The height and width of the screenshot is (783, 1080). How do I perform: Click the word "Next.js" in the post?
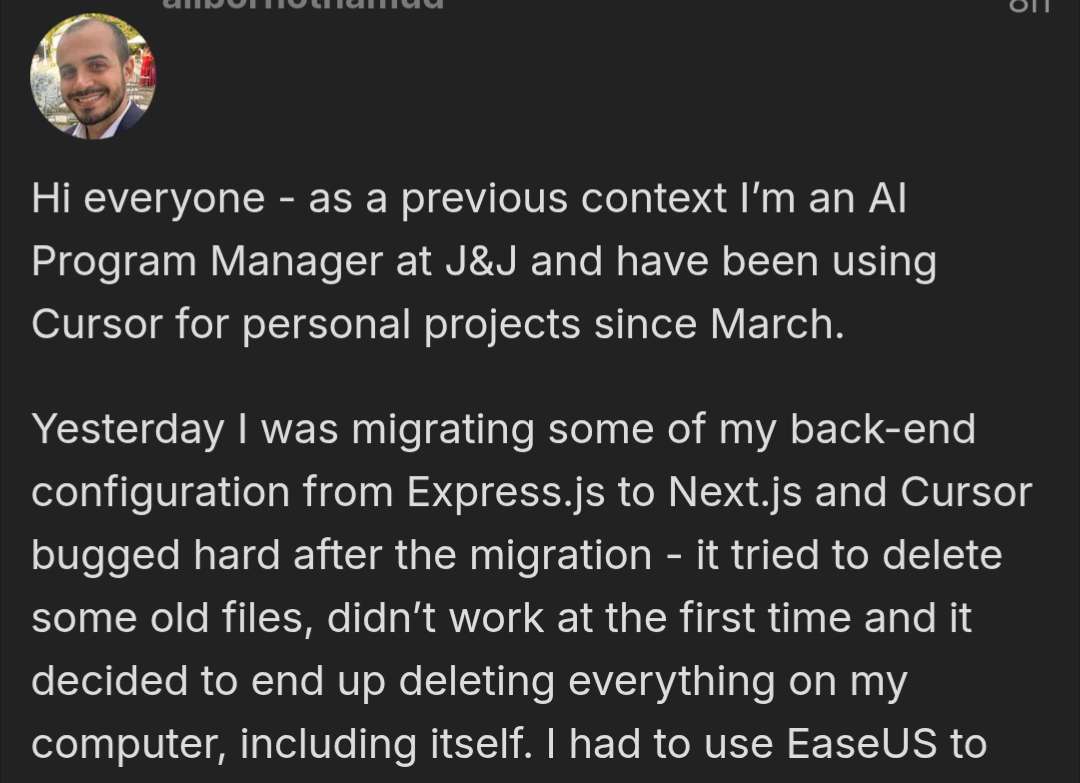click(735, 493)
